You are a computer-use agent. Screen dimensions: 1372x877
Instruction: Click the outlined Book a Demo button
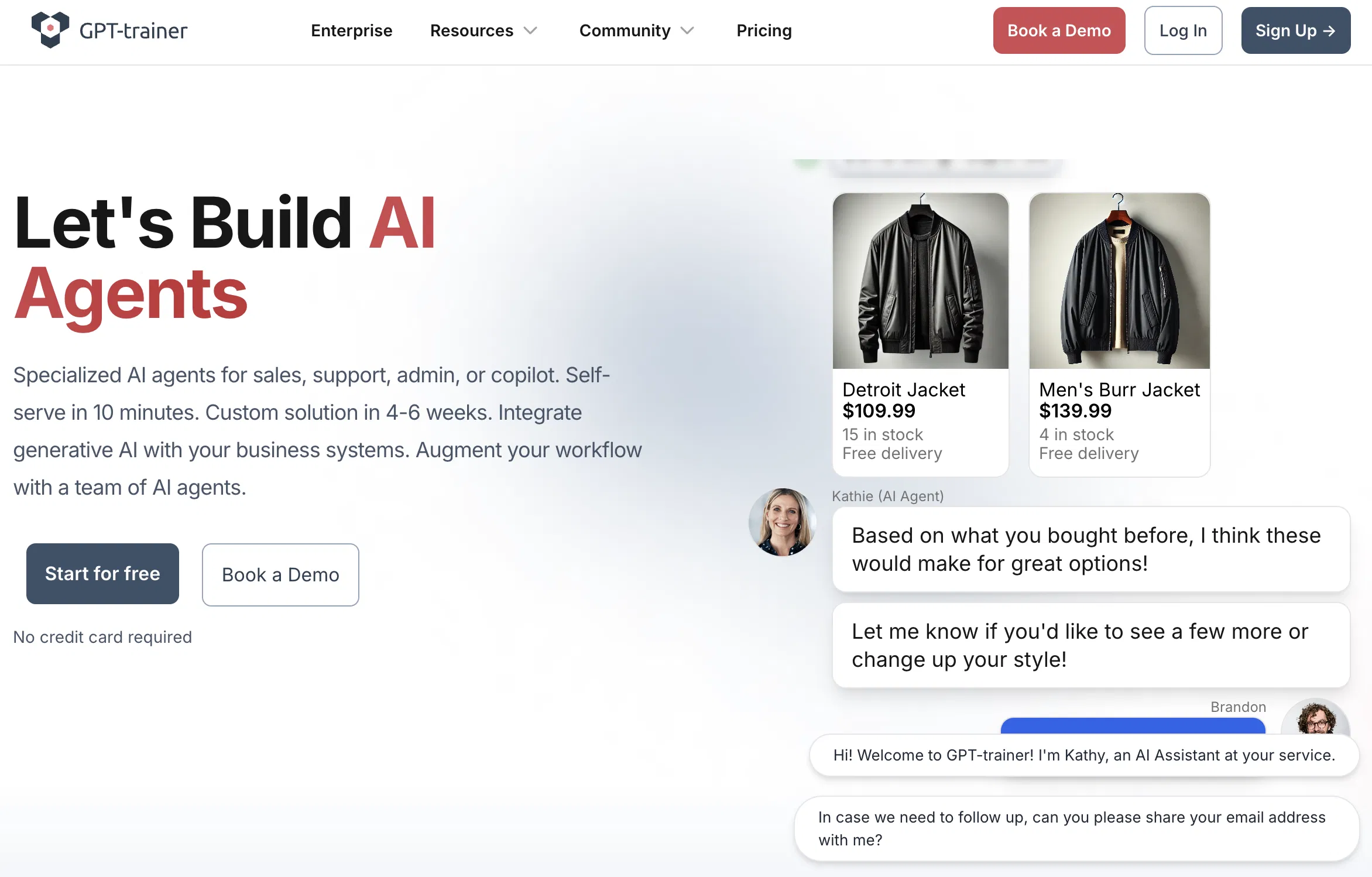pos(280,575)
